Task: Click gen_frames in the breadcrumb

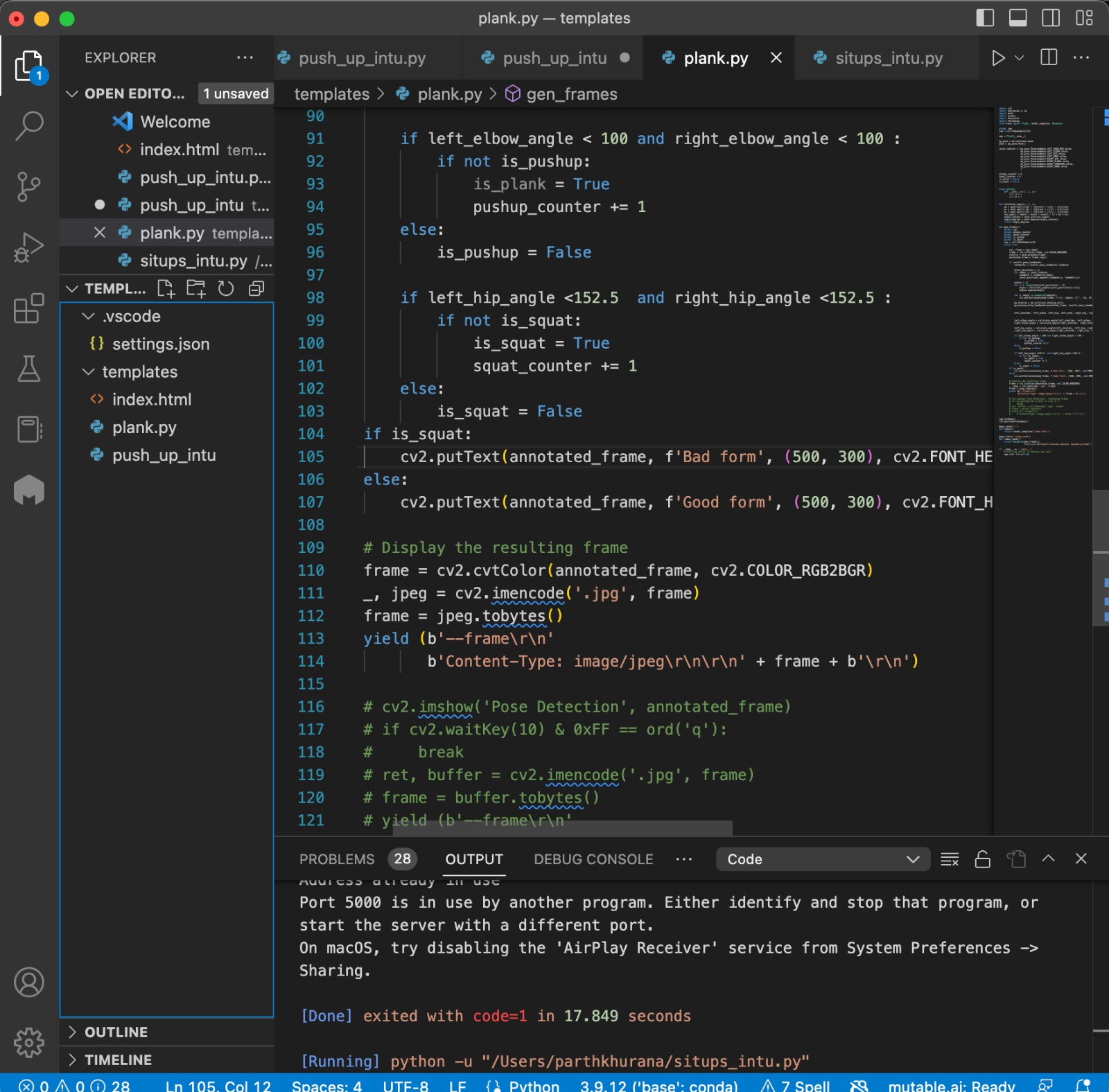Action: pyautogui.click(x=571, y=94)
